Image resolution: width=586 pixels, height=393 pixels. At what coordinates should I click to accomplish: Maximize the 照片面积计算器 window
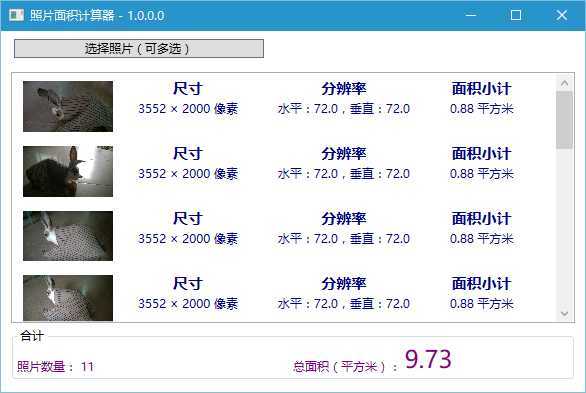[x=516, y=15]
